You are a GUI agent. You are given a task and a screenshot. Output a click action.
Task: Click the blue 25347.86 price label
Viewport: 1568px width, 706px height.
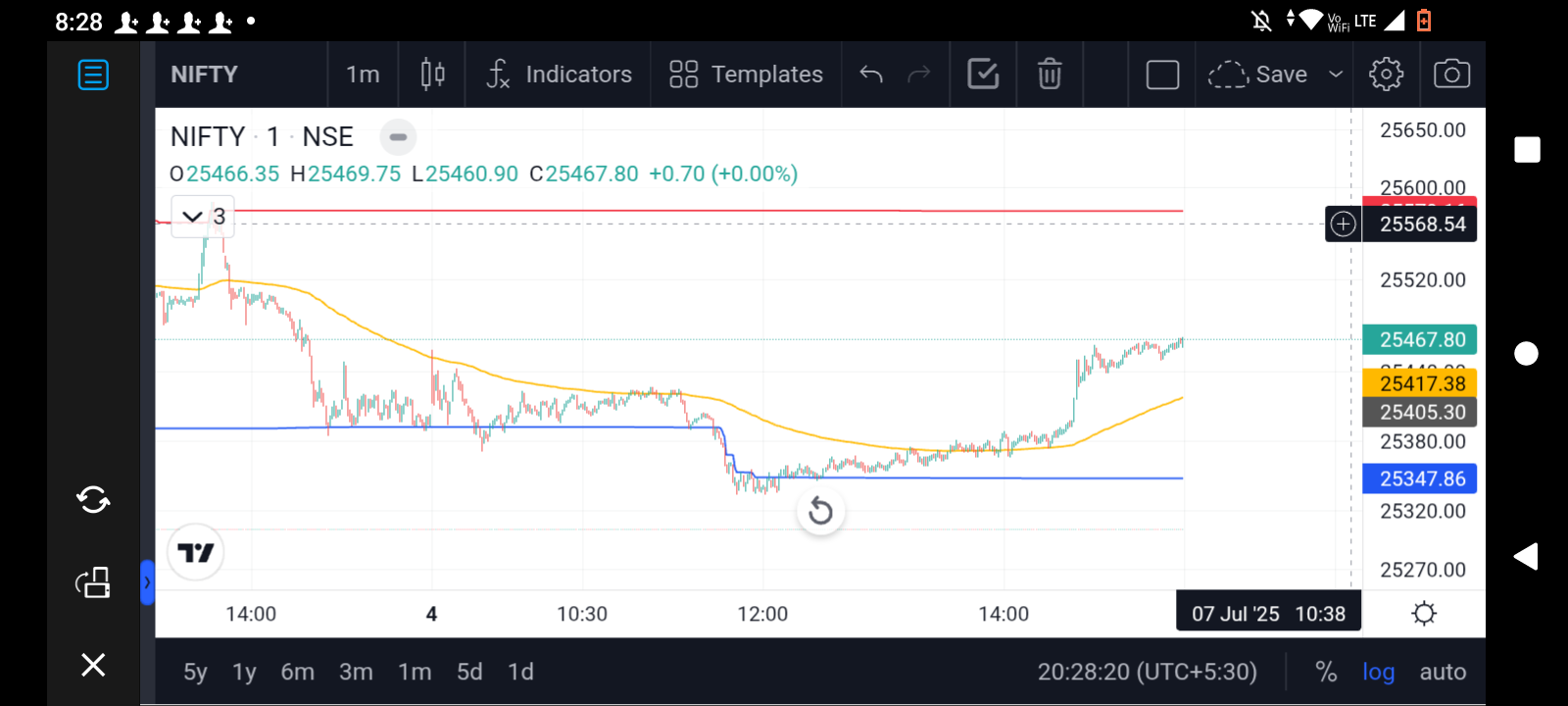(1421, 479)
